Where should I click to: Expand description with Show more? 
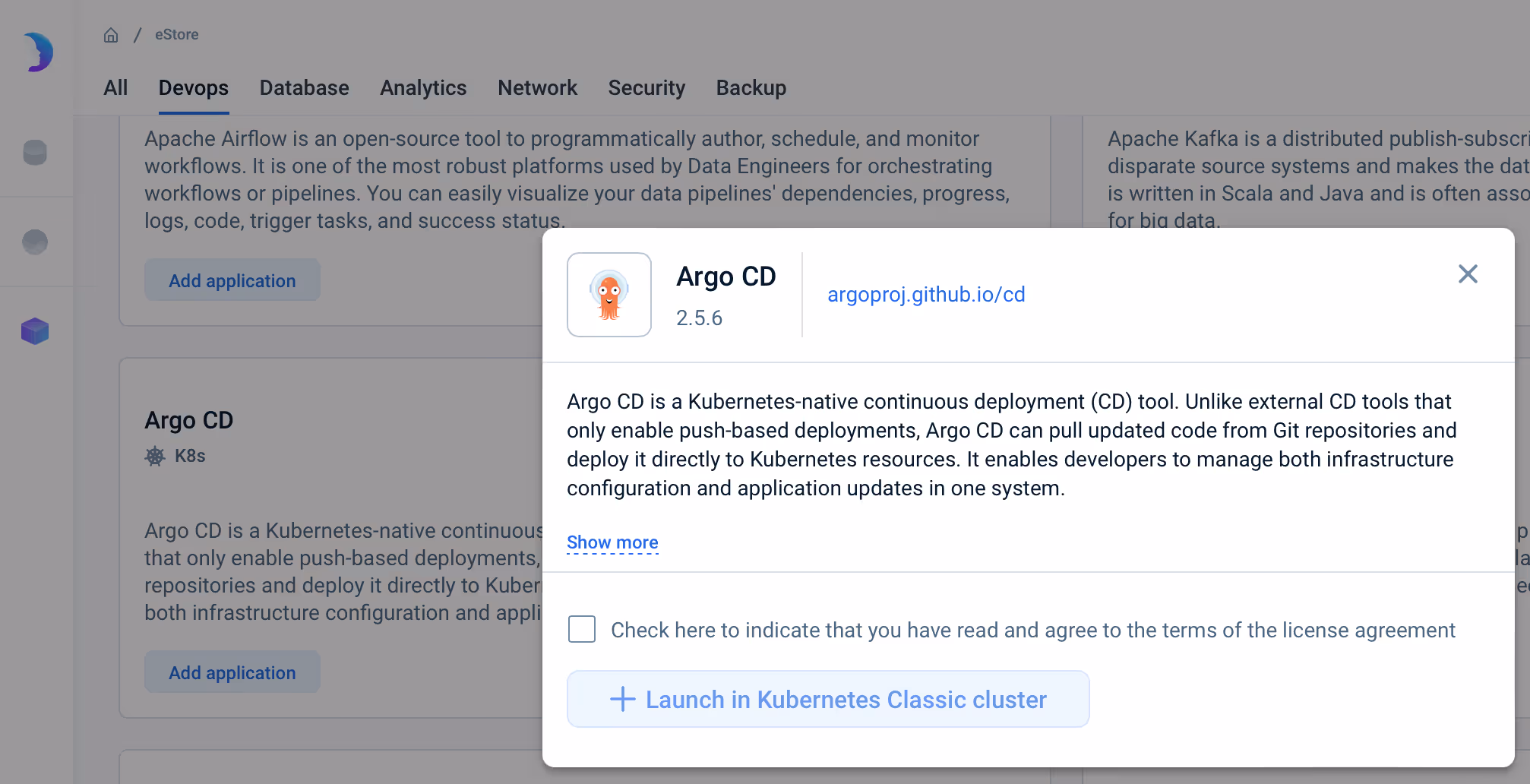[612, 542]
